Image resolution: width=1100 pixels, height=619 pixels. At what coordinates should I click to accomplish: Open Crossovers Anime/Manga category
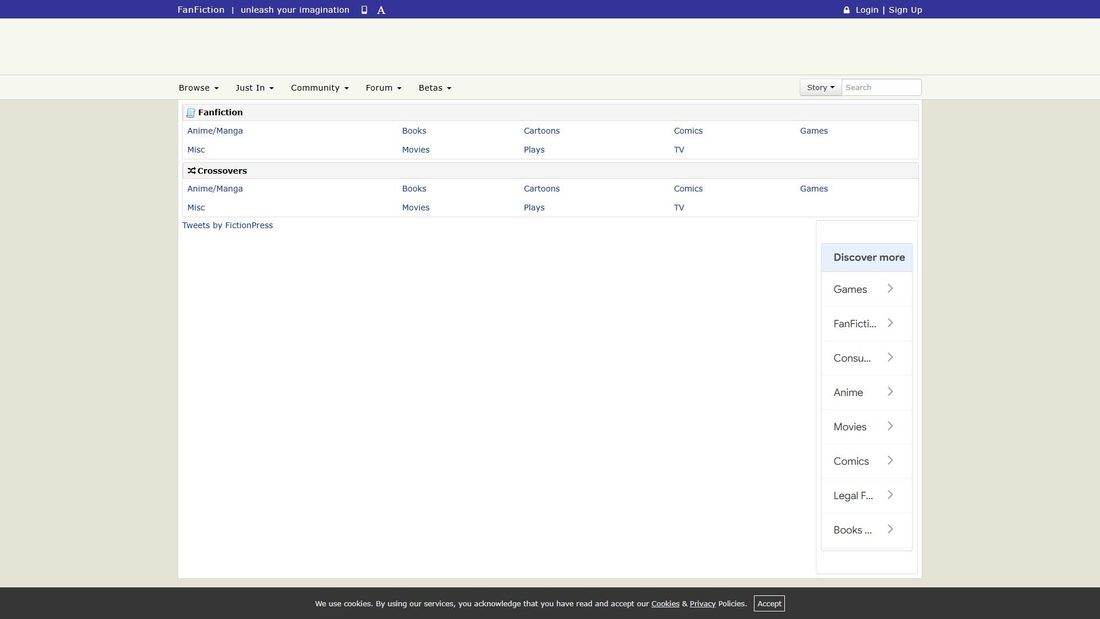215,189
